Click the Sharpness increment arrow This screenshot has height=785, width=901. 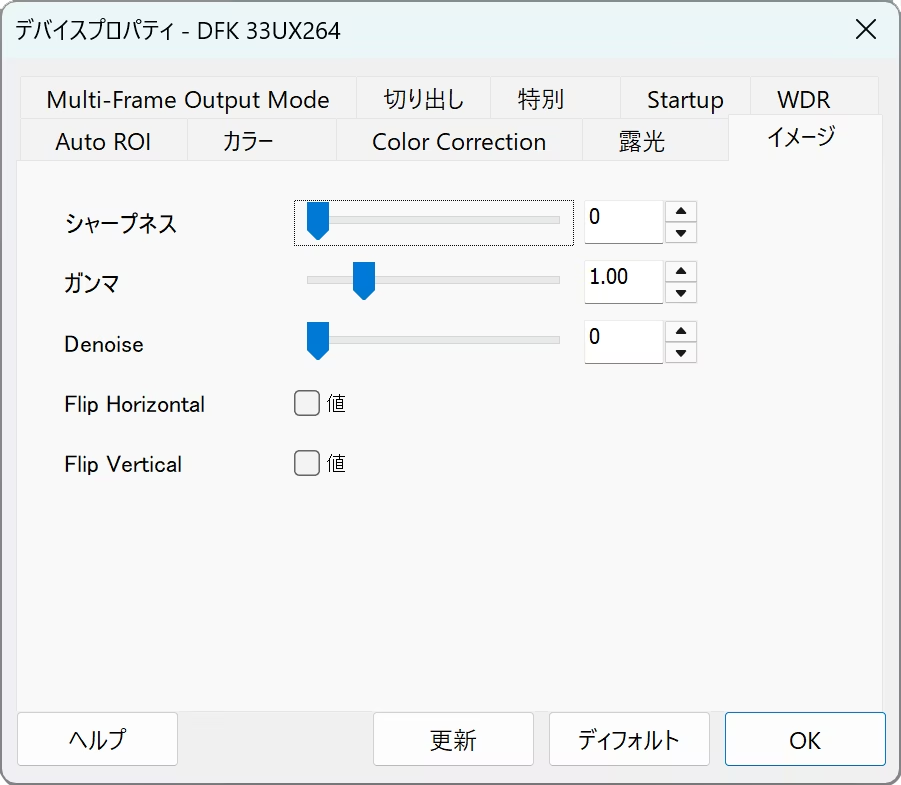681,211
